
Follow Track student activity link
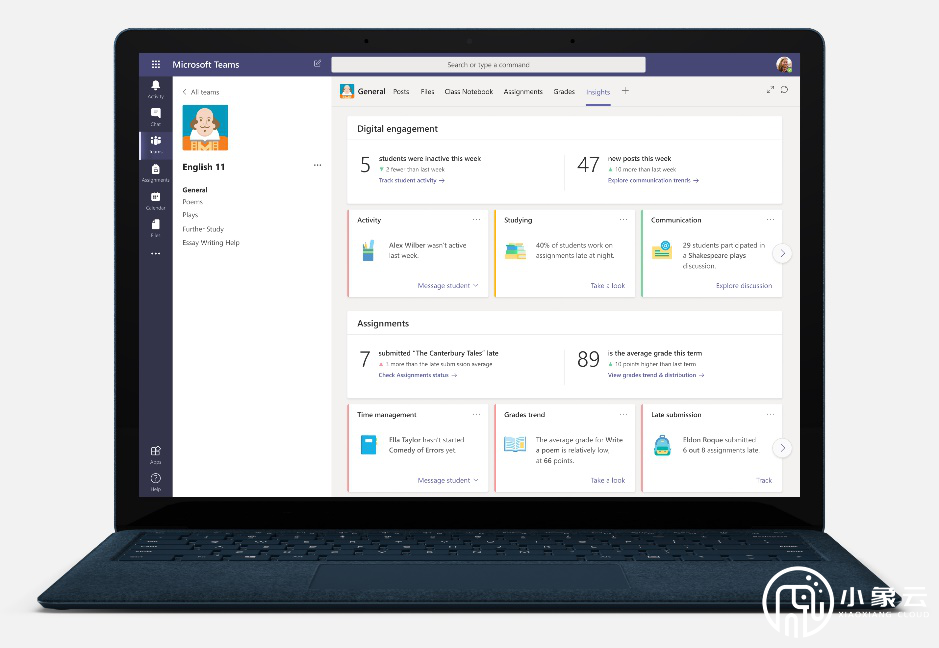click(411, 180)
